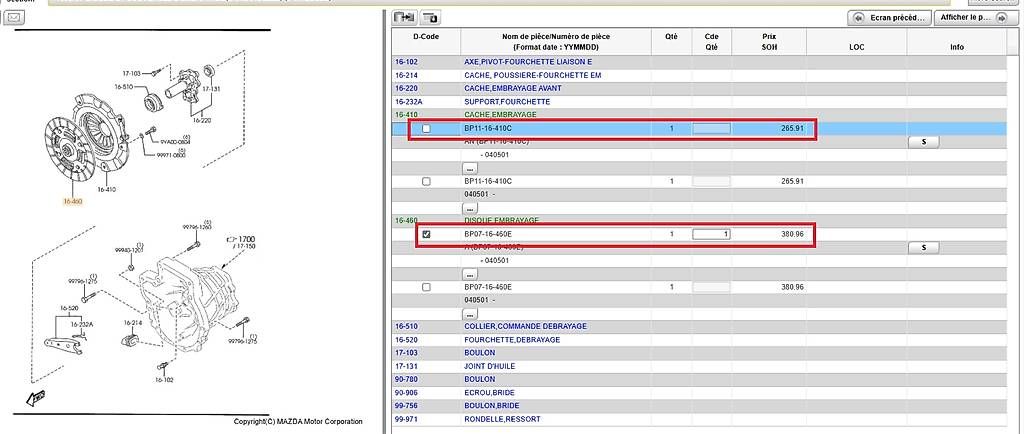This screenshot has height=434, width=1024.
Task: Click the envelope icon above the diagram
Action: pos(15,19)
